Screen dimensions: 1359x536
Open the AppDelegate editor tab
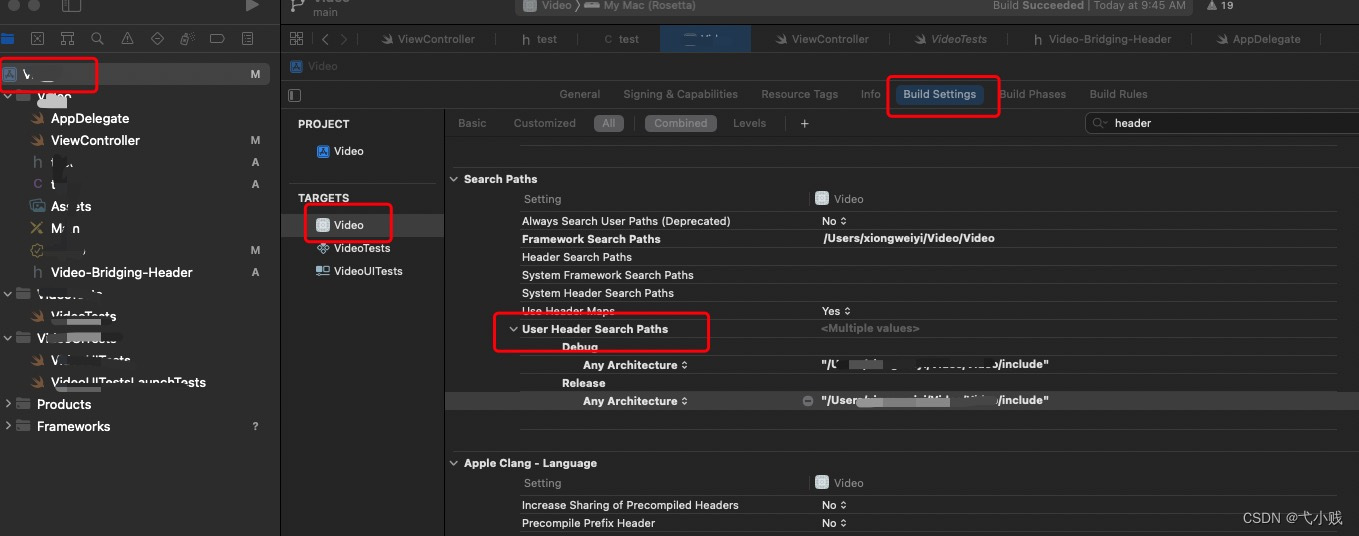tap(1259, 39)
